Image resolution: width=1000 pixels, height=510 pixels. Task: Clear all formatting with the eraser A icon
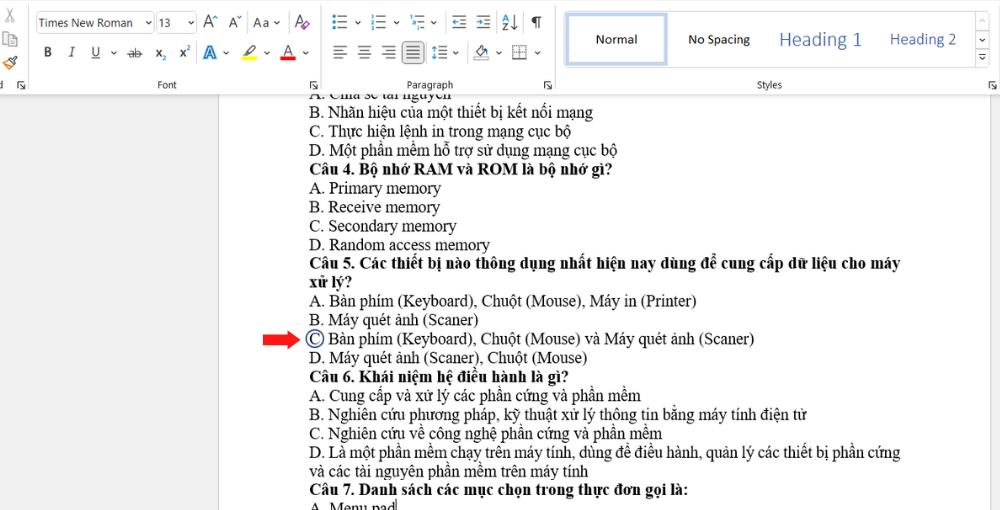point(302,22)
